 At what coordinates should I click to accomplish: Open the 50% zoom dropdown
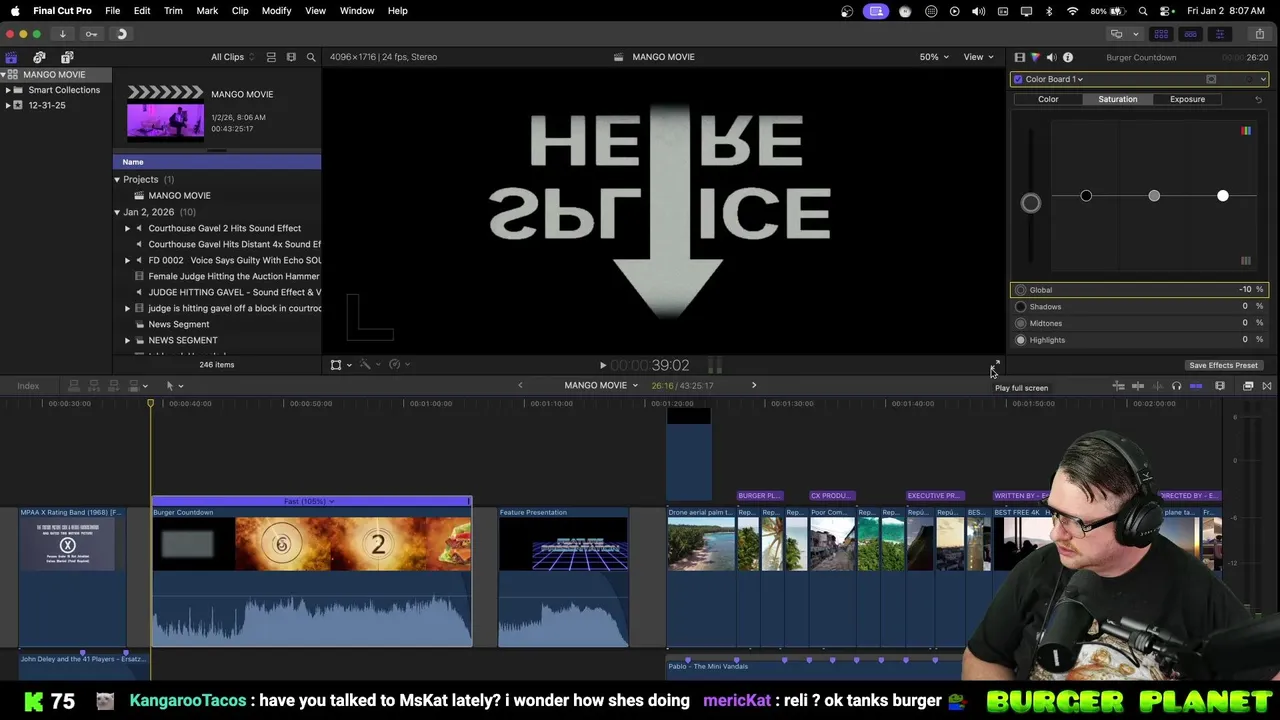tap(934, 57)
